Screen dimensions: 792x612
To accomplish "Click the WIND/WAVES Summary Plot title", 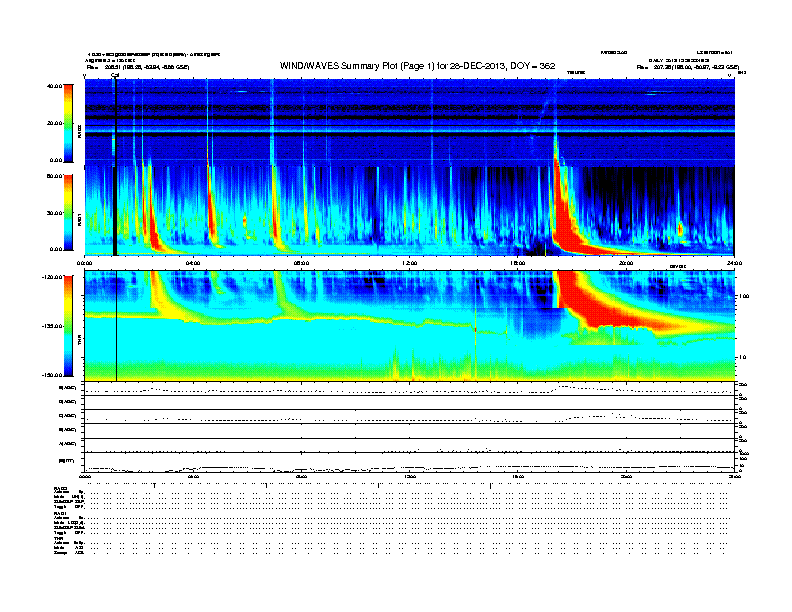I will tap(417, 66).
